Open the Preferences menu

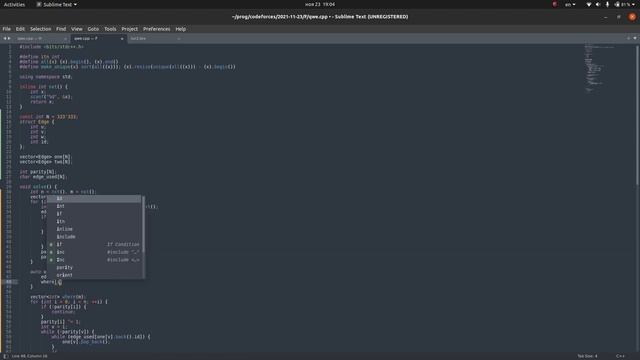point(156,29)
